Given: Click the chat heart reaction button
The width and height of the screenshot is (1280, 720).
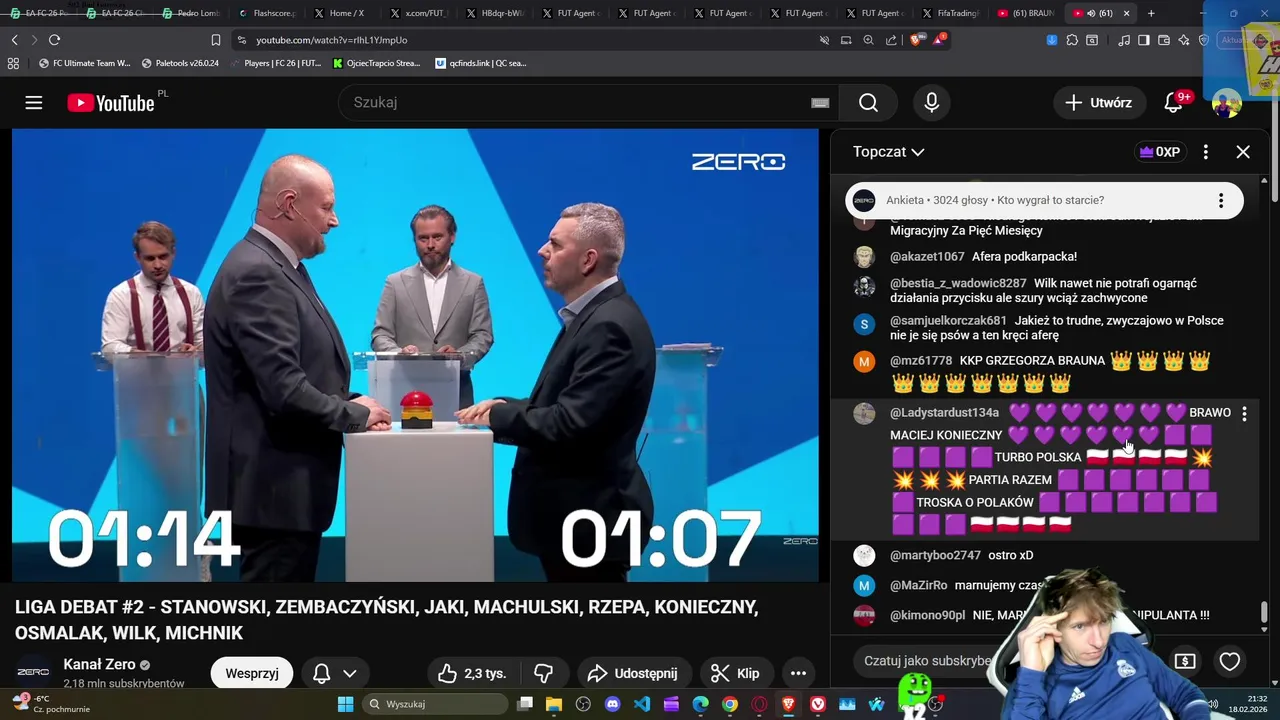Looking at the screenshot, I should (1230, 661).
